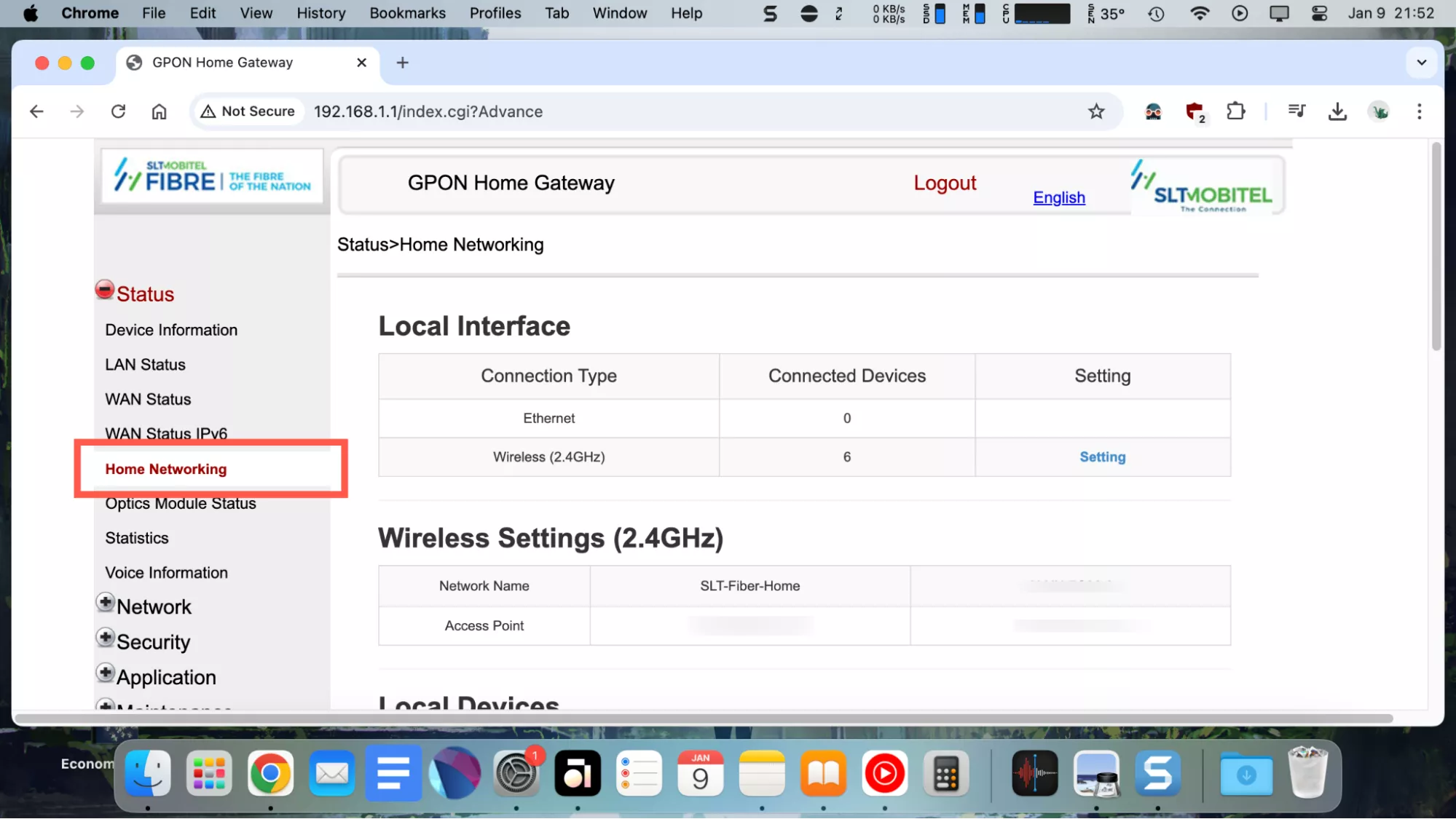The width and height of the screenshot is (1456, 819).
Task: Select WAN Status in sidebar
Action: (x=148, y=399)
